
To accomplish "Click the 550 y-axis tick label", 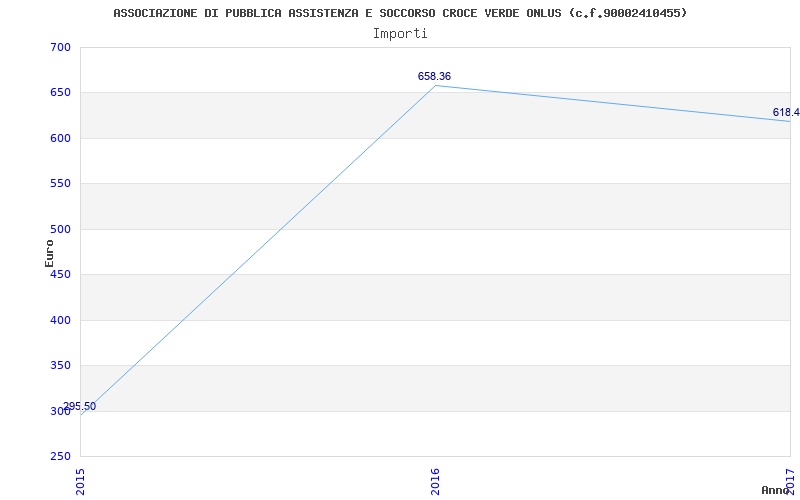I will (60, 184).
